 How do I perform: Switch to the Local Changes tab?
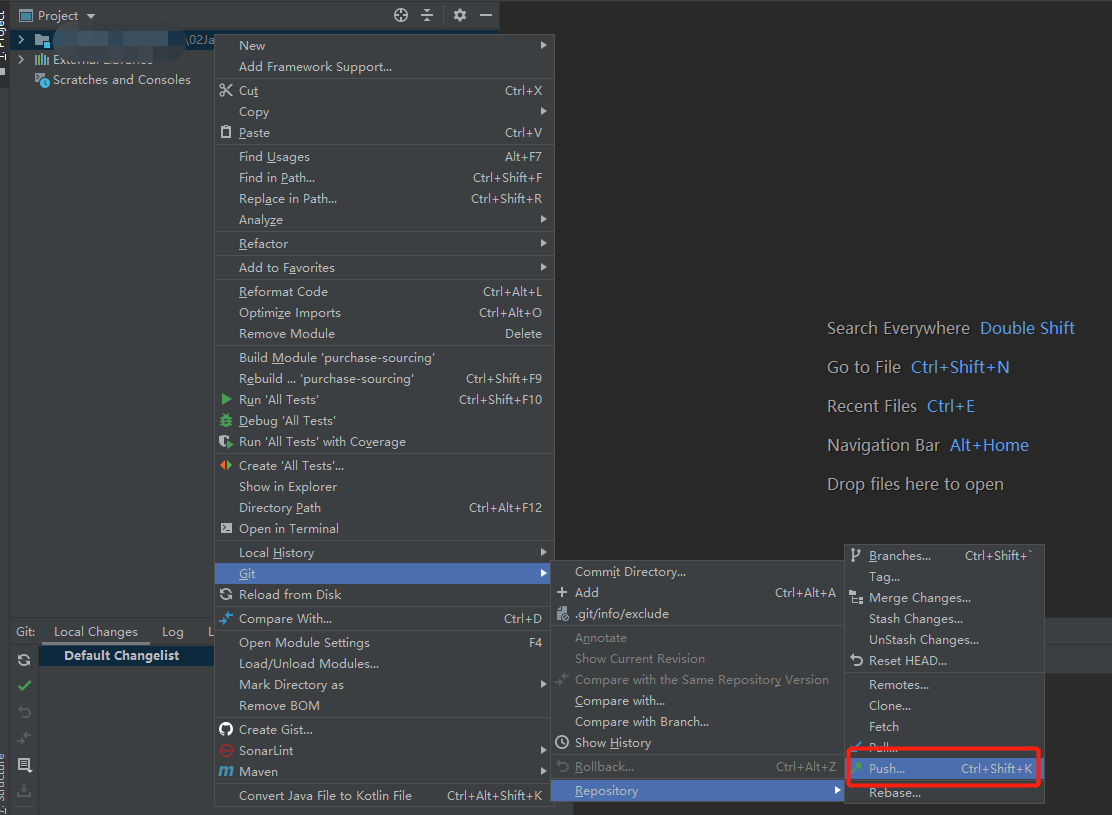[x=96, y=631]
